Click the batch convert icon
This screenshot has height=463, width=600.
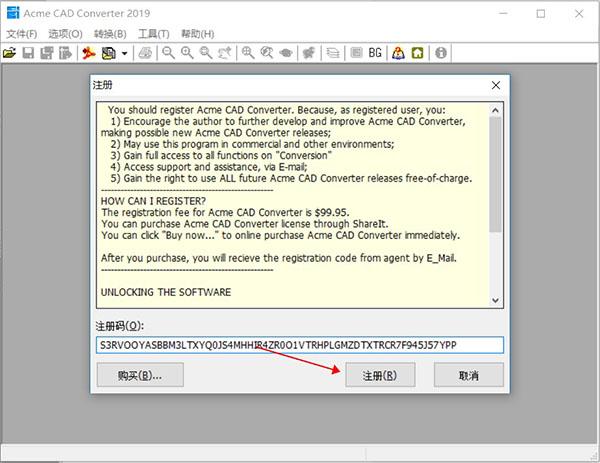pos(109,53)
